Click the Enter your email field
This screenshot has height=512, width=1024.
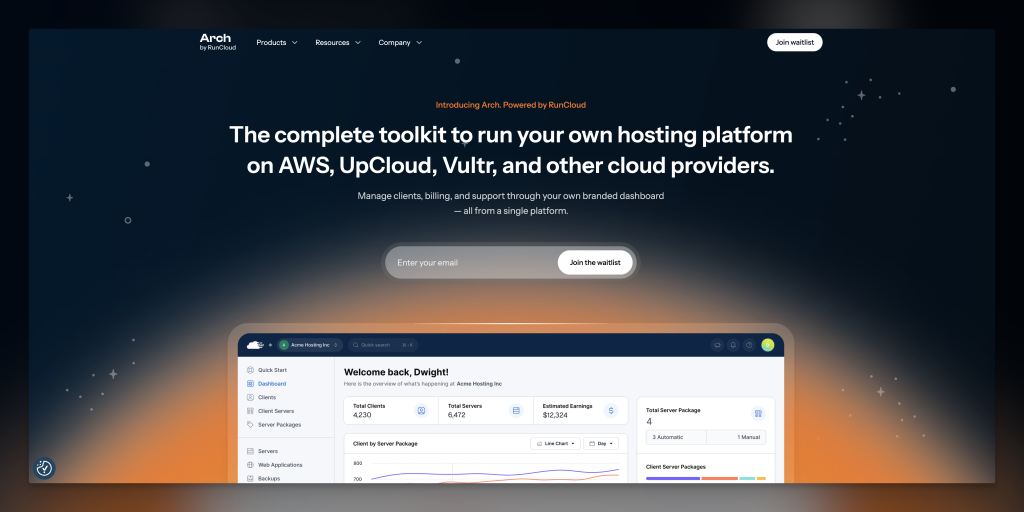coord(470,263)
